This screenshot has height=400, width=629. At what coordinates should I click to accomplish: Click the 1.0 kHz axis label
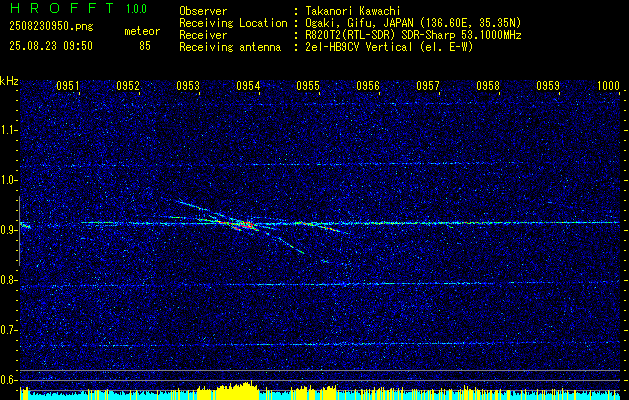pyautogui.click(x=8, y=180)
